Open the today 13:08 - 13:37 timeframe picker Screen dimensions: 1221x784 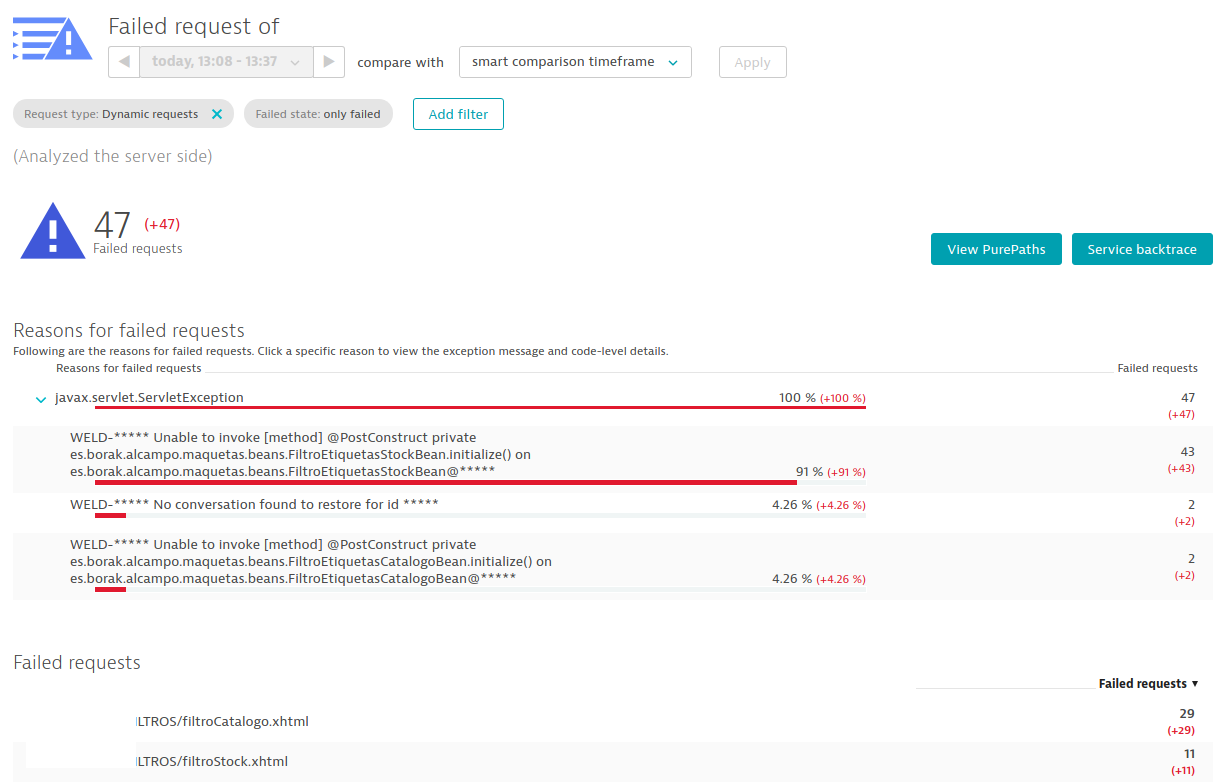226,62
